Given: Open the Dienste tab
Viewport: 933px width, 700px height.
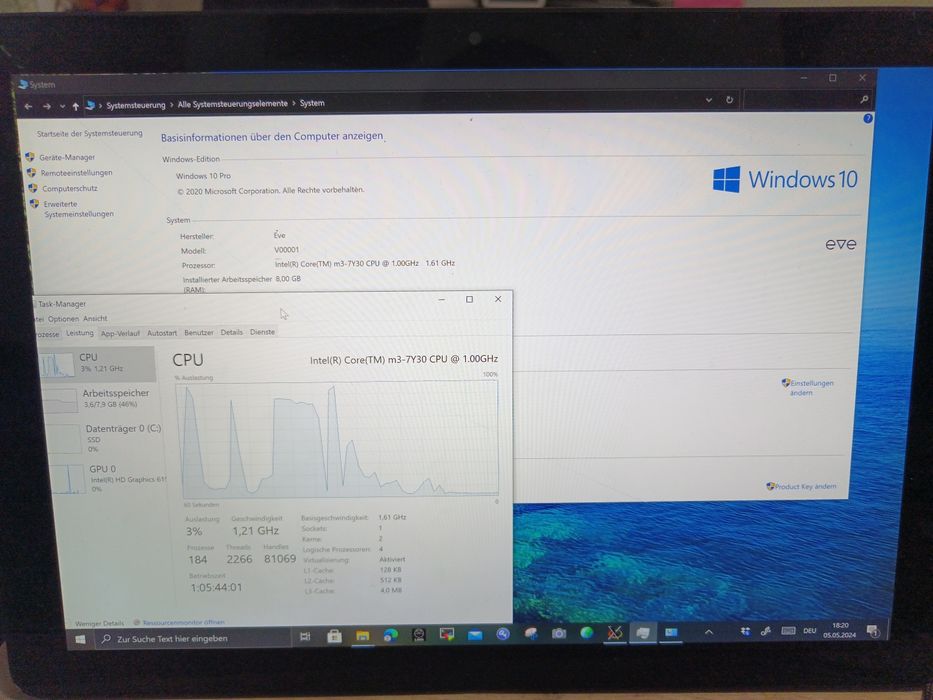Looking at the screenshot, I should [262, 332].
